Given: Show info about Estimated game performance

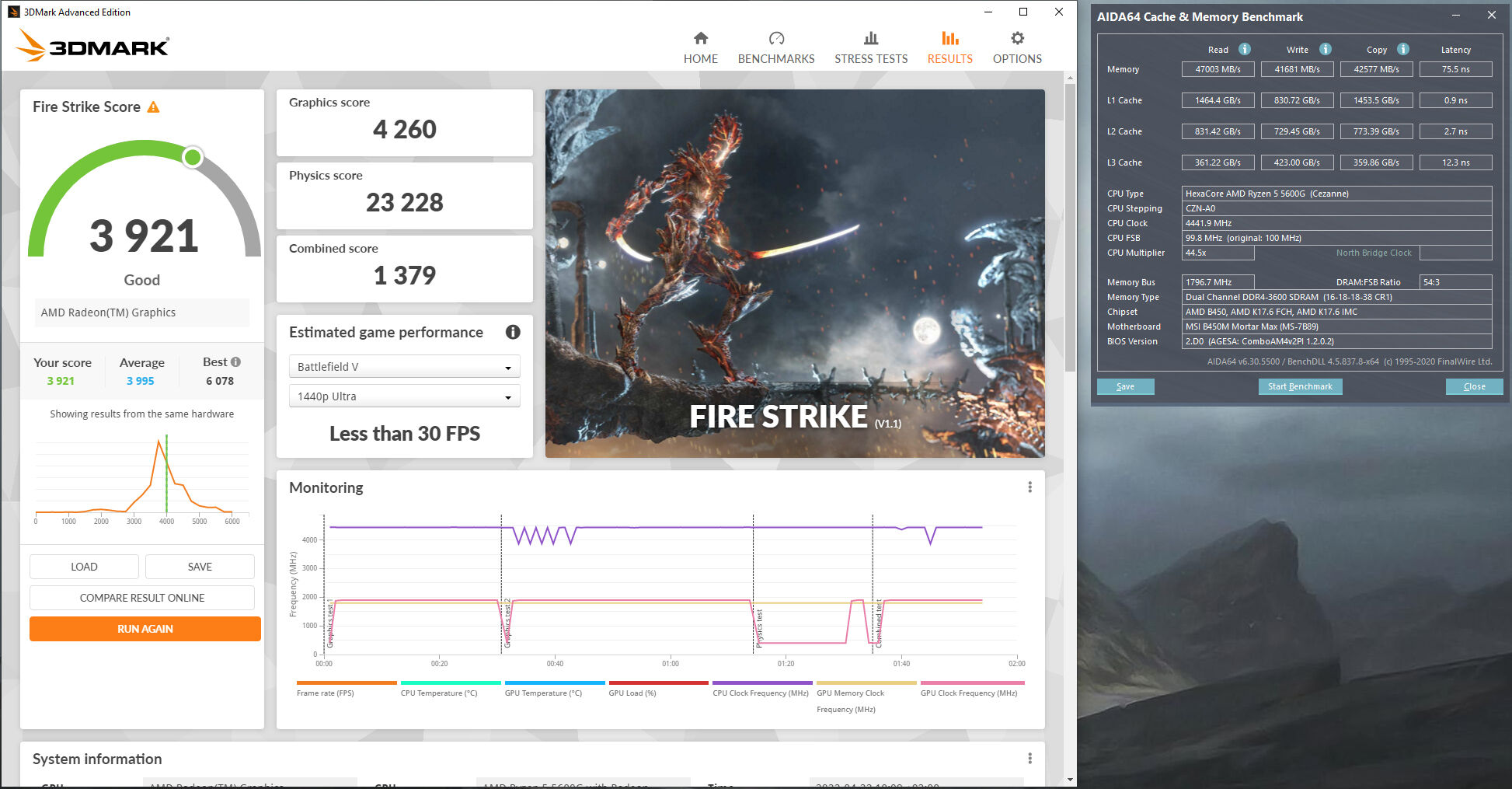Looking at the screenshot, I should [x=513, y=332].
